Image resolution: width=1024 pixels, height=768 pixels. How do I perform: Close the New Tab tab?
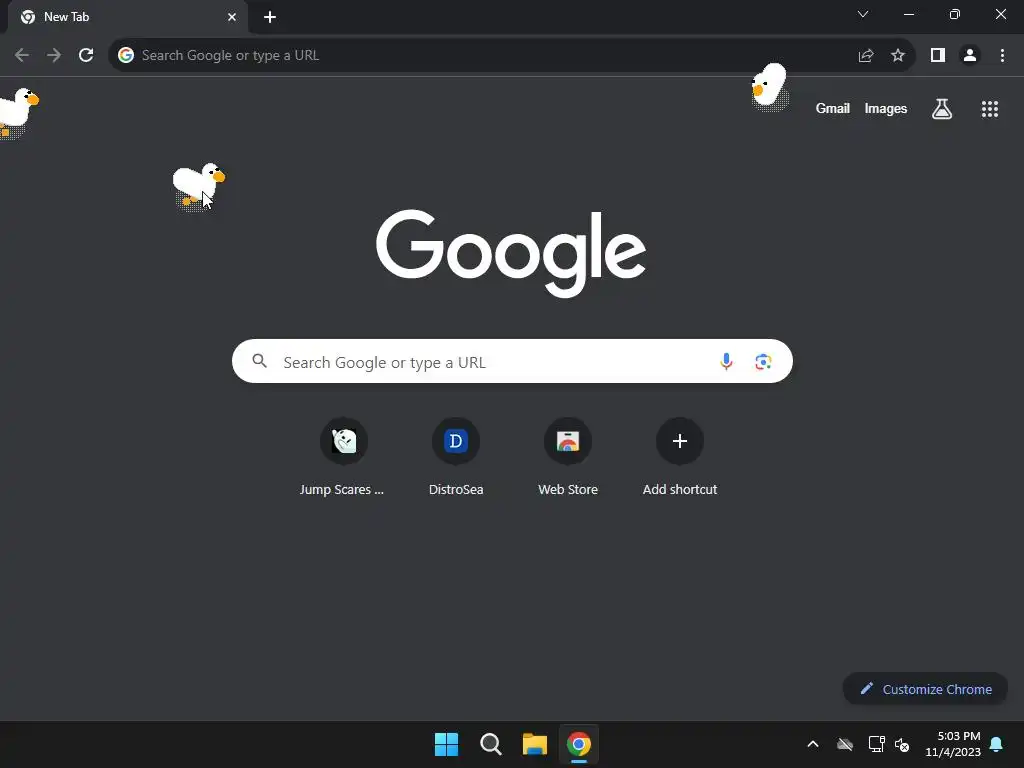pos(232,17)
